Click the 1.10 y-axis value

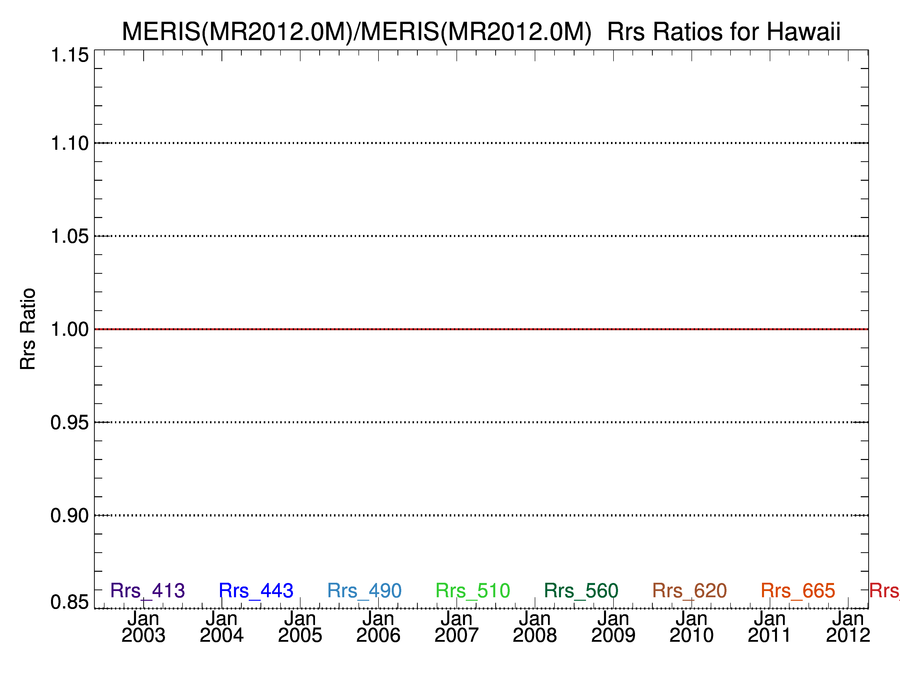(70, 143)
